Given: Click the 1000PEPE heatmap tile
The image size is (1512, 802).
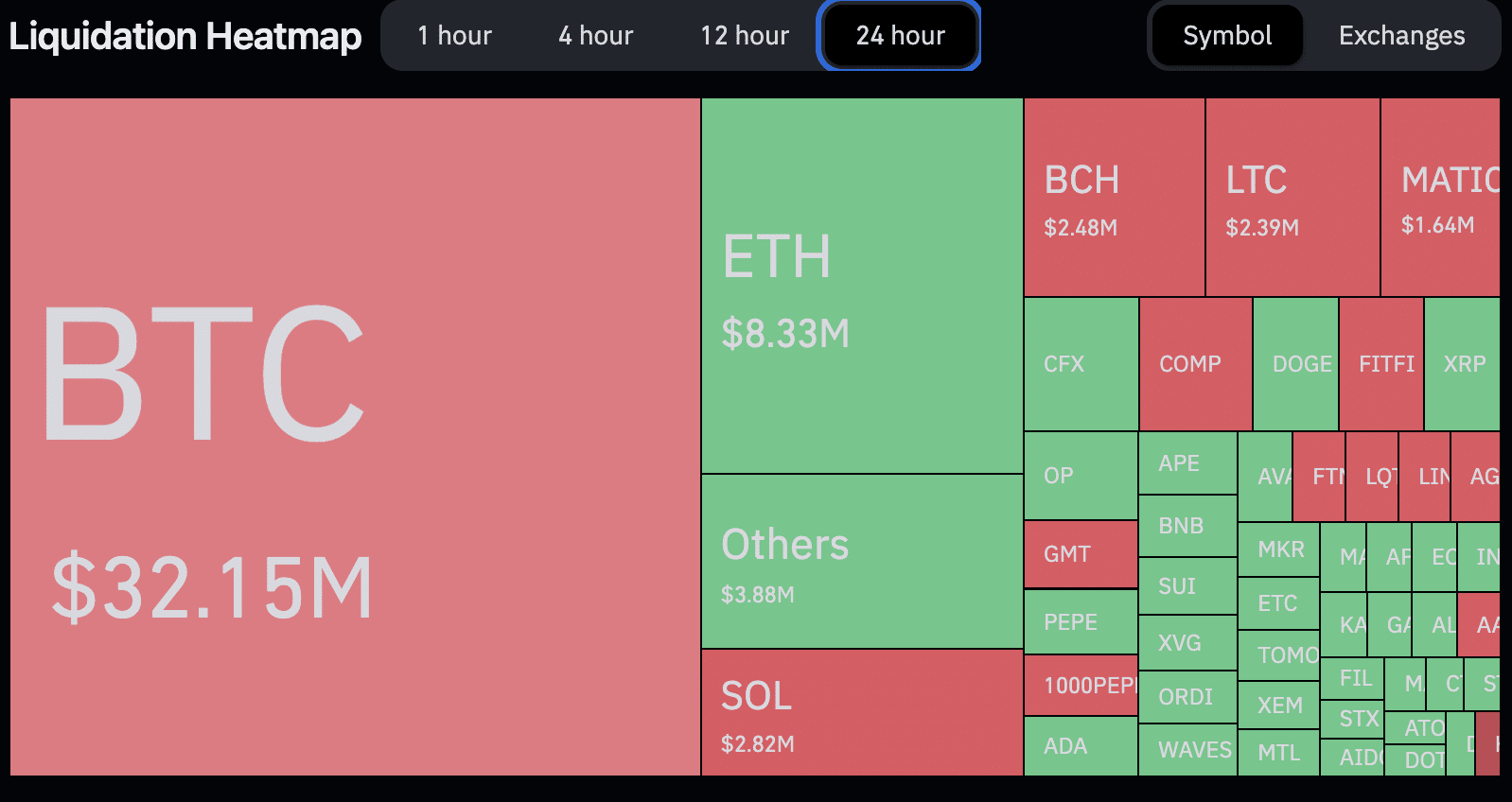Looking at the screenshot, I should (x=1081, y=685).
